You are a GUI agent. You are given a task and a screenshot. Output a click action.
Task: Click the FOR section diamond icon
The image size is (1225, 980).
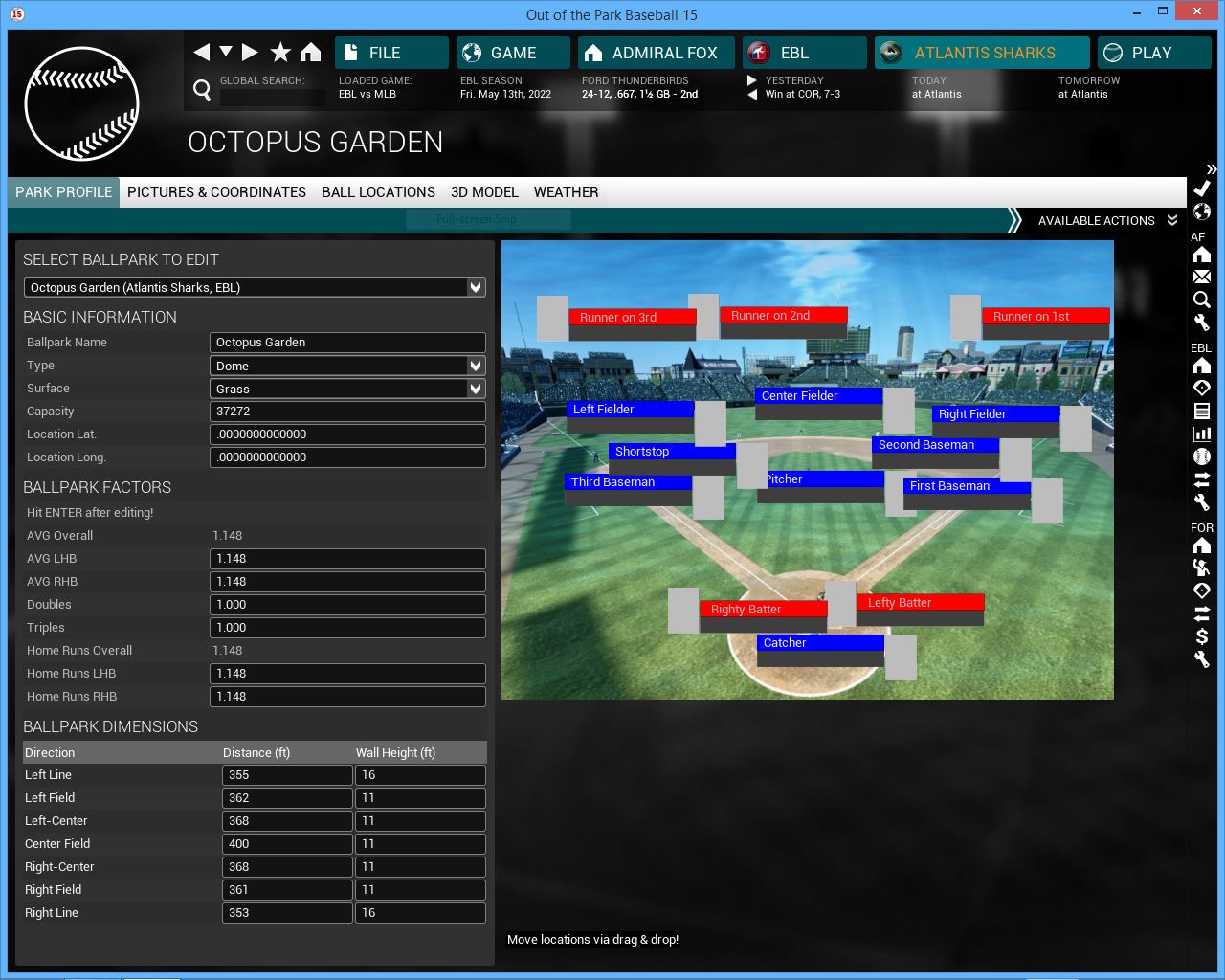coord(1202,590)
